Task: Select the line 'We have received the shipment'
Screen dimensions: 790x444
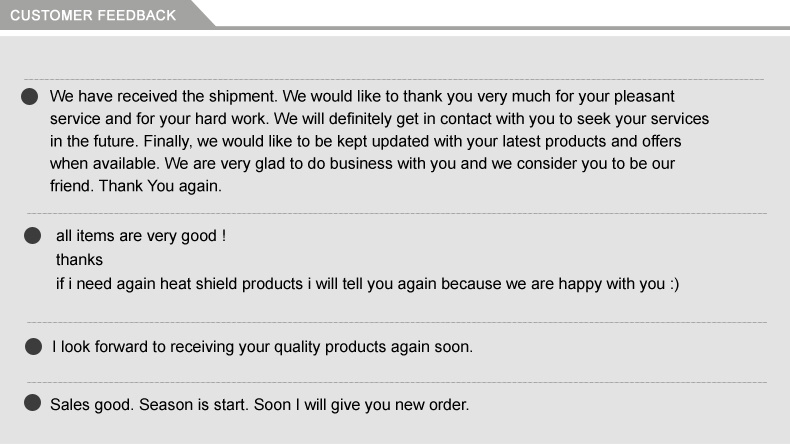Action: pos(362,96)
